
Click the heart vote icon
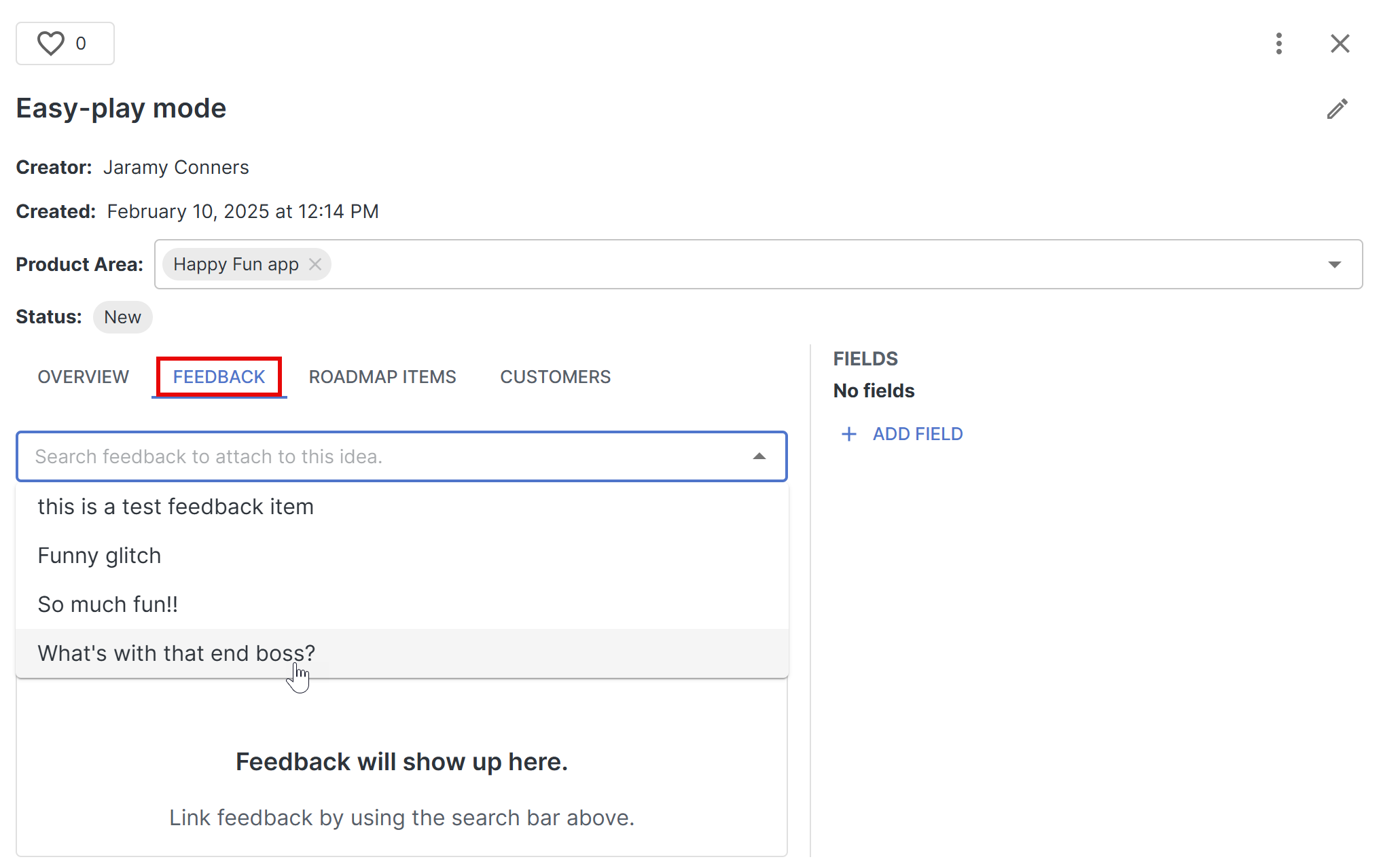pos(51,43)
